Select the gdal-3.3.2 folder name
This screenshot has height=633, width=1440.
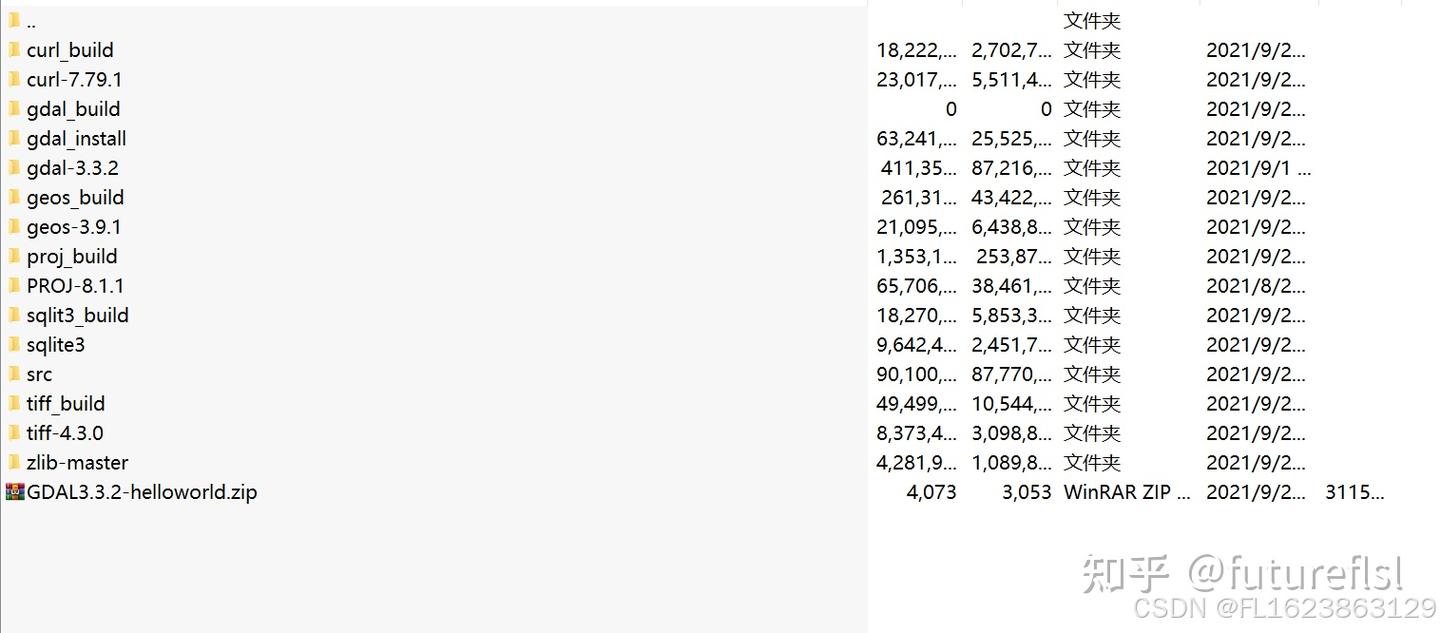click(72, 168)
